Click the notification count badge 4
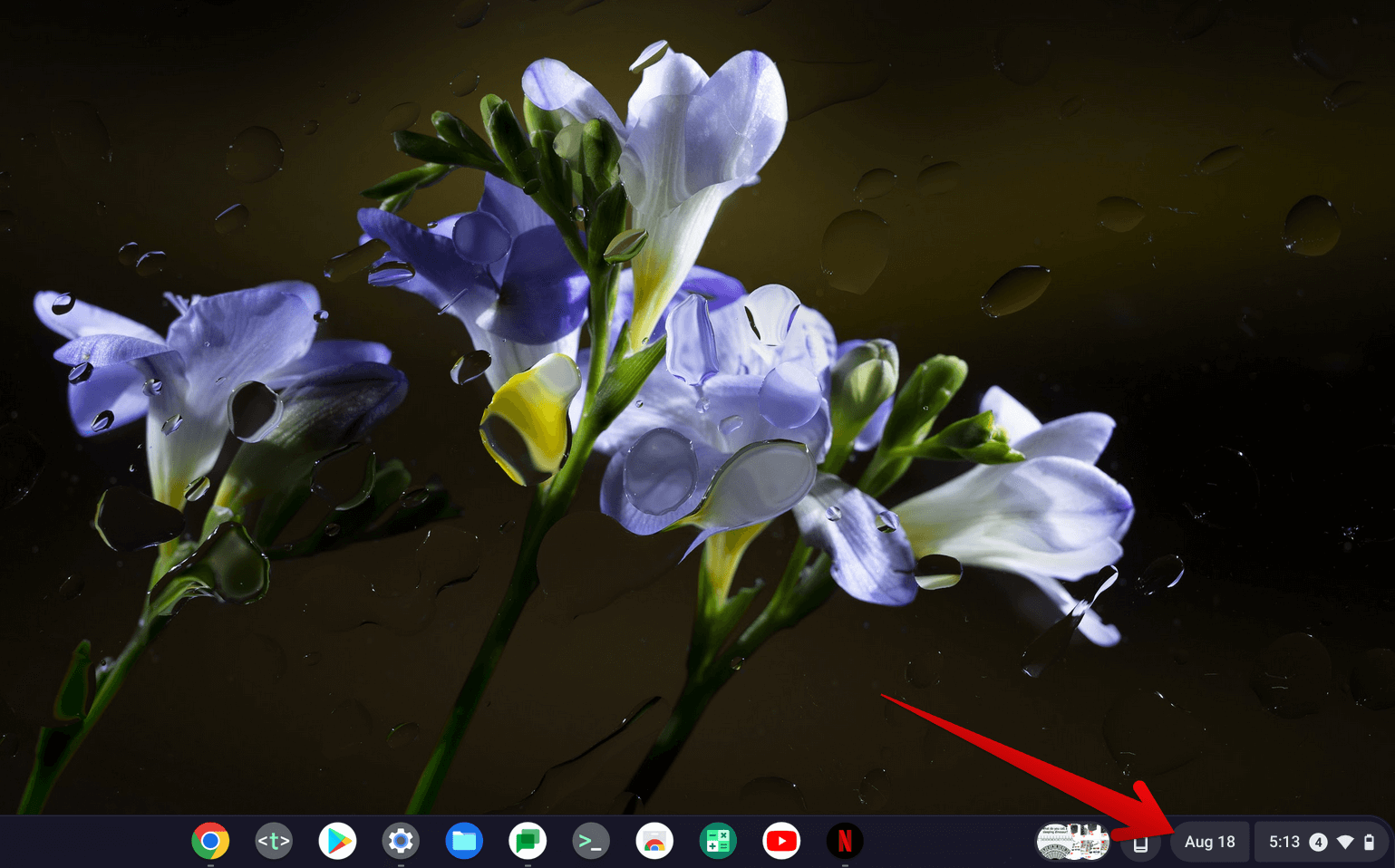The image size is (1395, 868). pyautogui.click(x=1318, y=843)
